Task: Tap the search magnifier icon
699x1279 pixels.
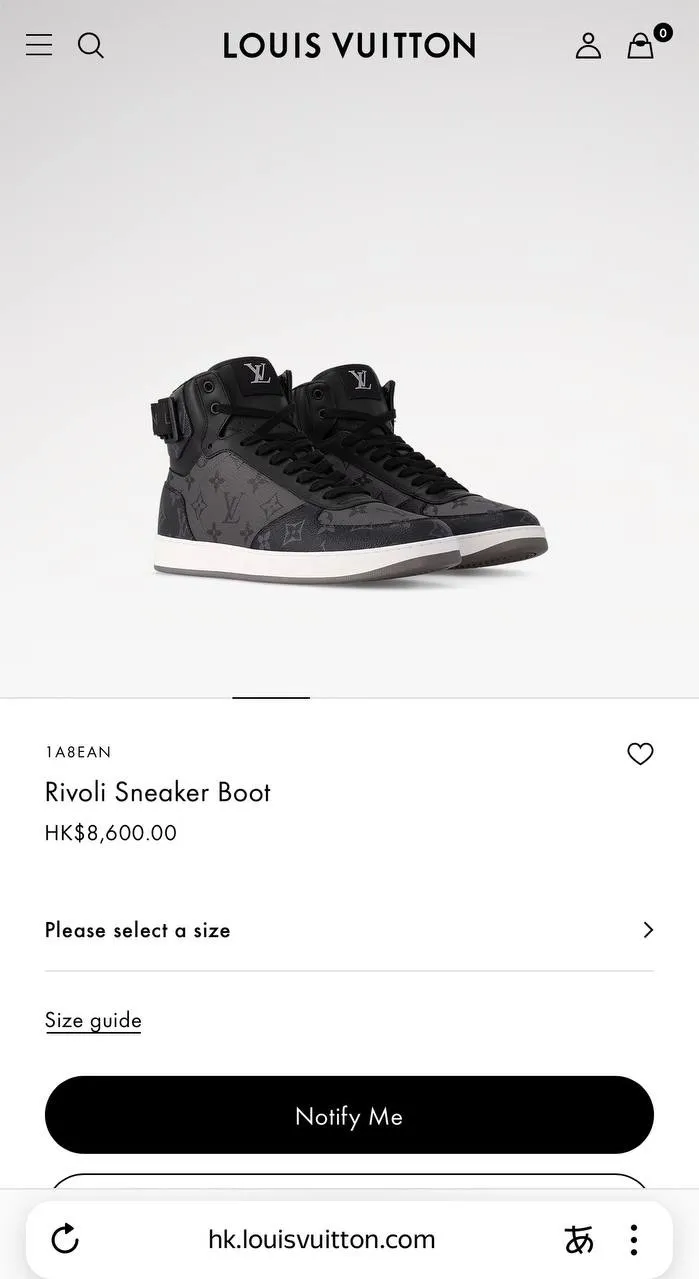Action: point(91,45)
